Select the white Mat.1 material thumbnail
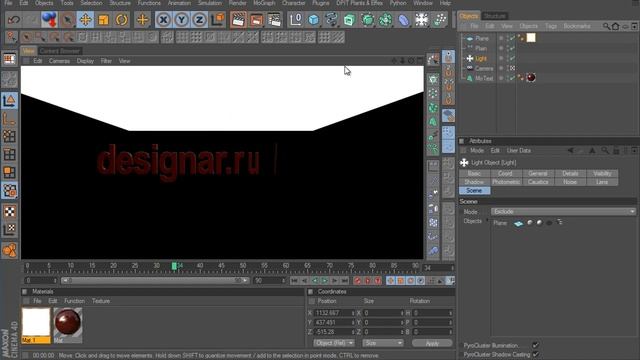This screenshot has width=640, height=360. pos(36,322)
